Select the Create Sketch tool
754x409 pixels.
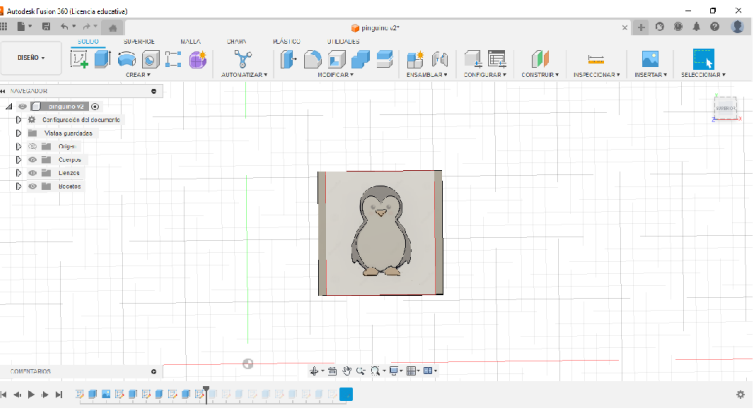(x=79, y=59)
